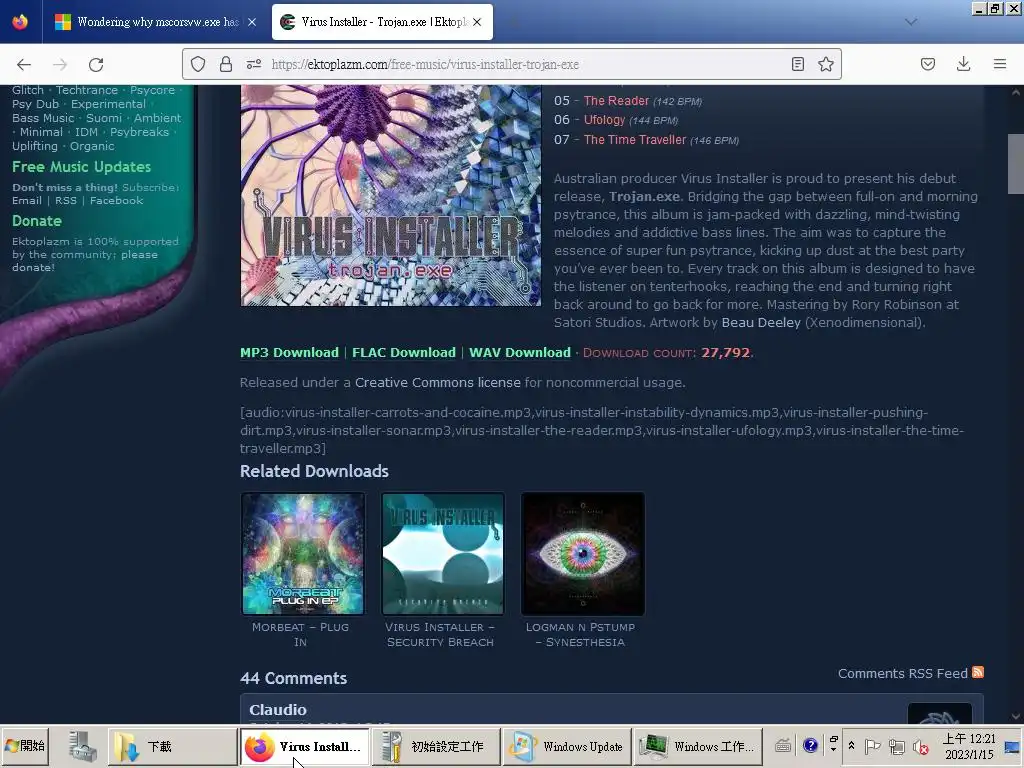Viewport: 1024px width, 768px height.
Task: Open taskbar clock showing 上午 12:21
Action: coord(969,746)
